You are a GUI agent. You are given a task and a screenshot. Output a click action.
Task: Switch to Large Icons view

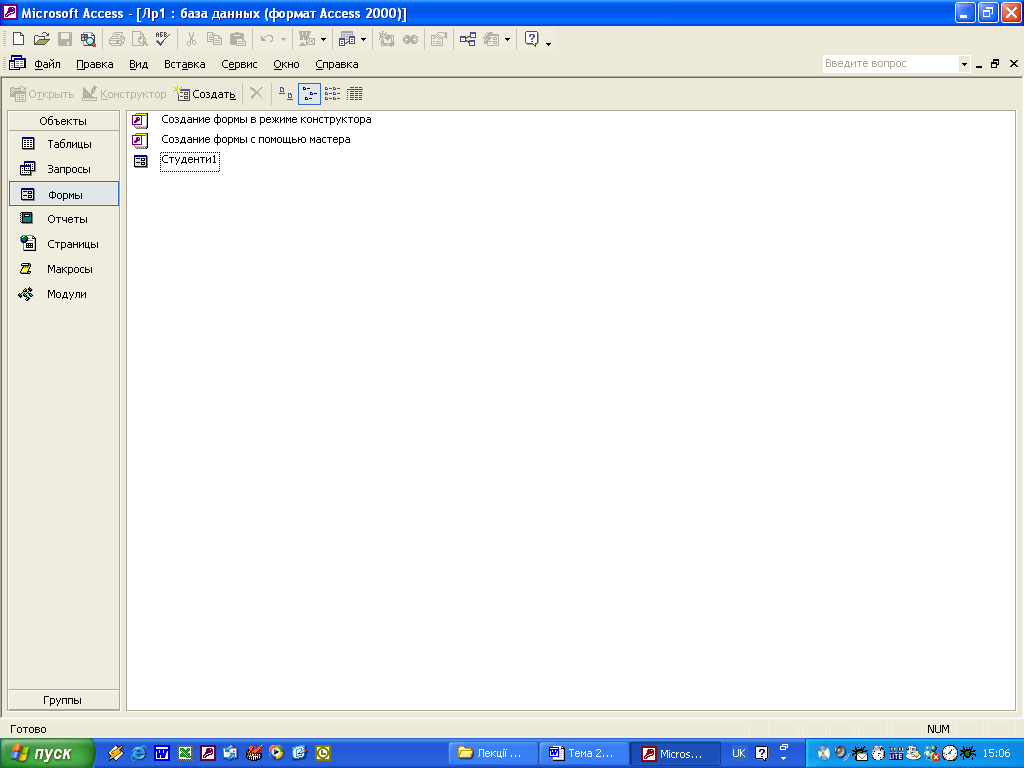coord(285,94)
